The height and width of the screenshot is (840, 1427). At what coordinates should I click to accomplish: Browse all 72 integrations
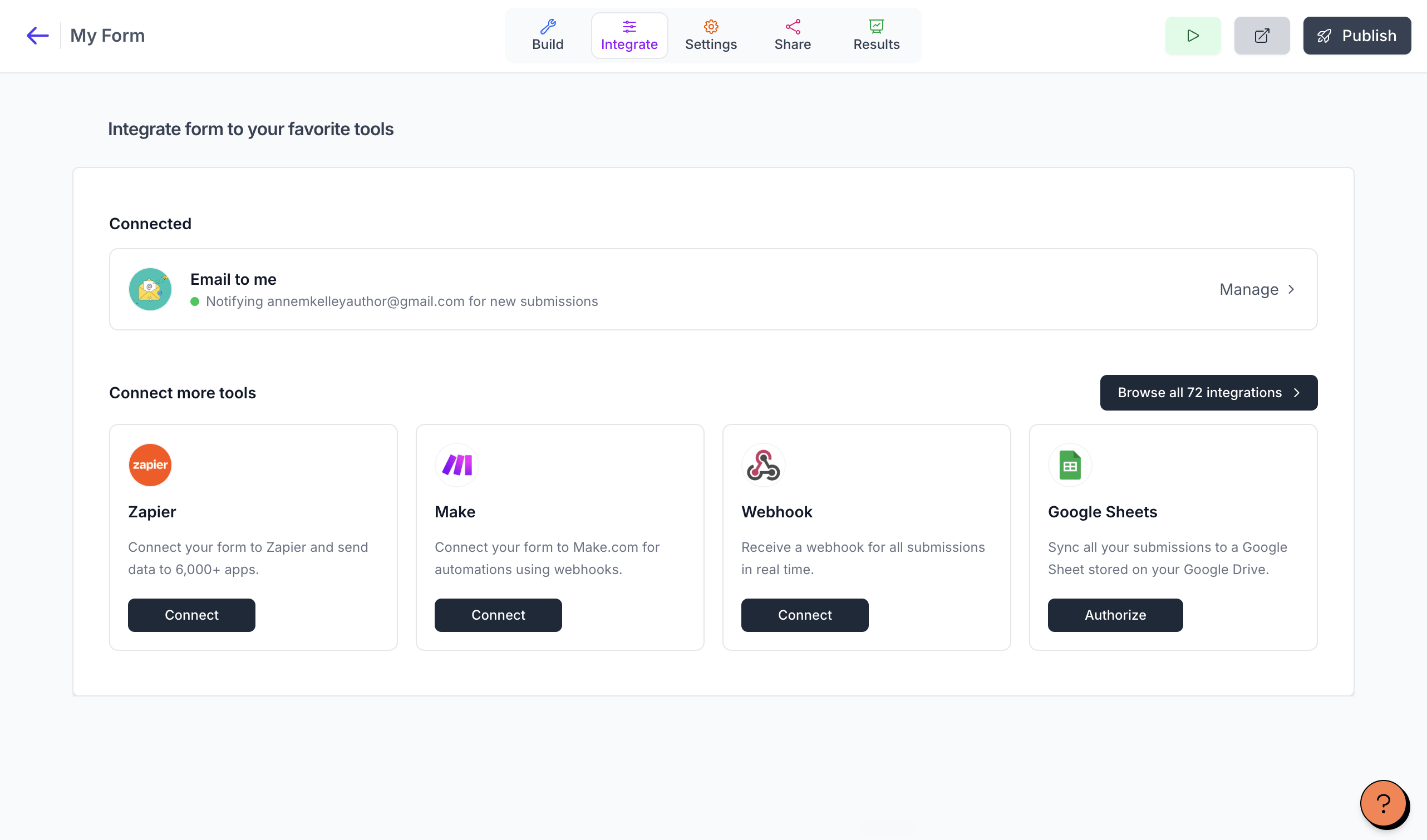[1208, 392]
